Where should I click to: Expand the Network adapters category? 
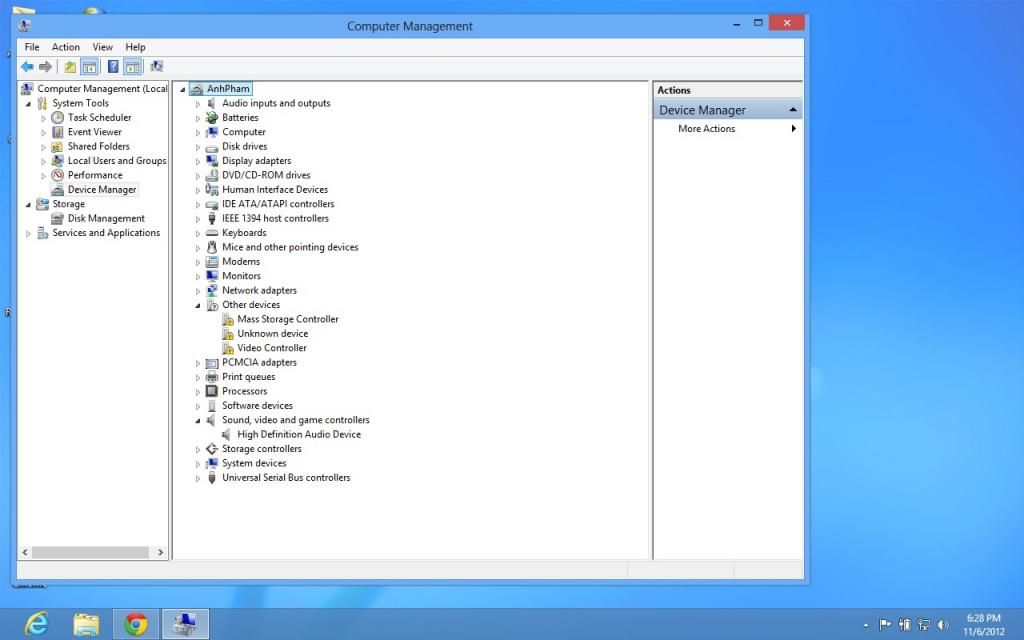coord(198,291)
